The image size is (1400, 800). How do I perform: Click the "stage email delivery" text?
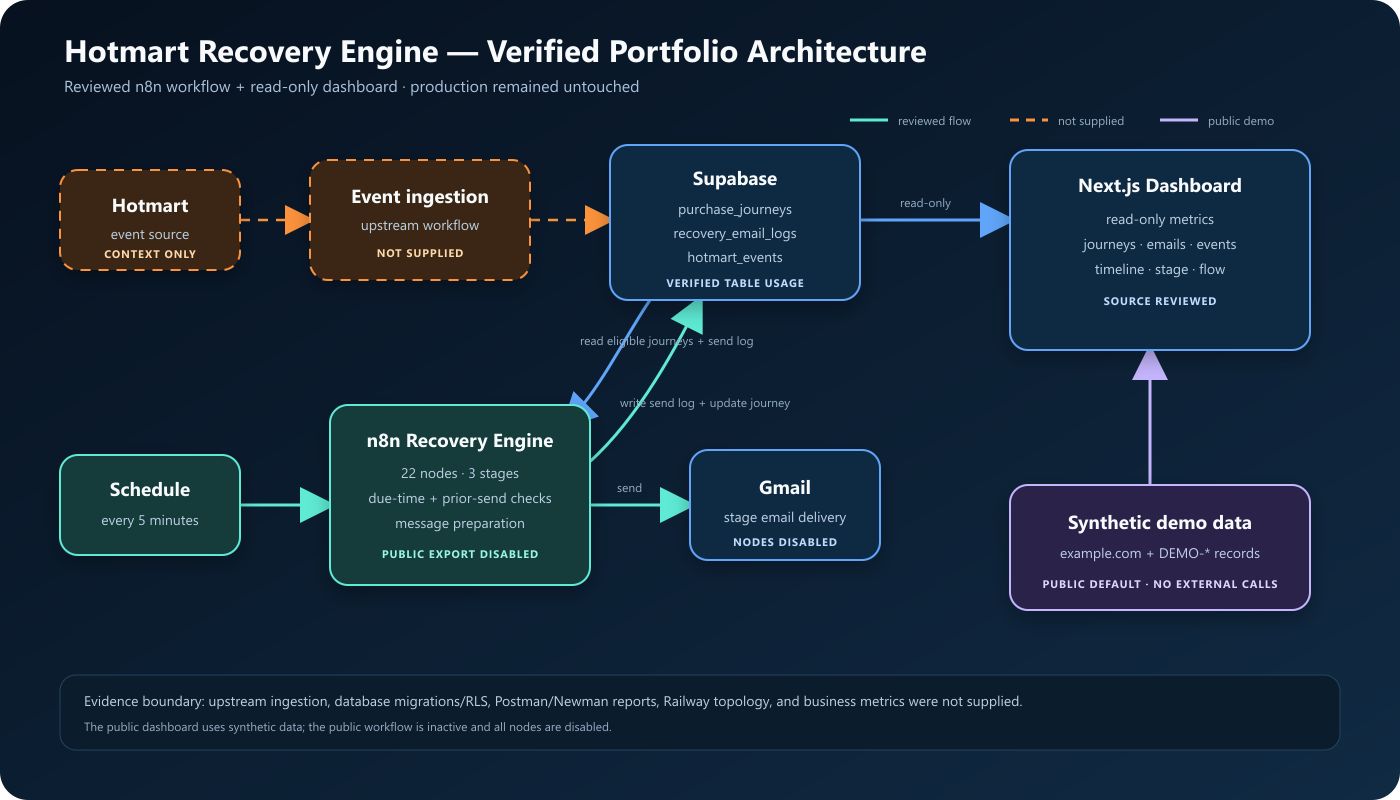(x=785, y=518)
